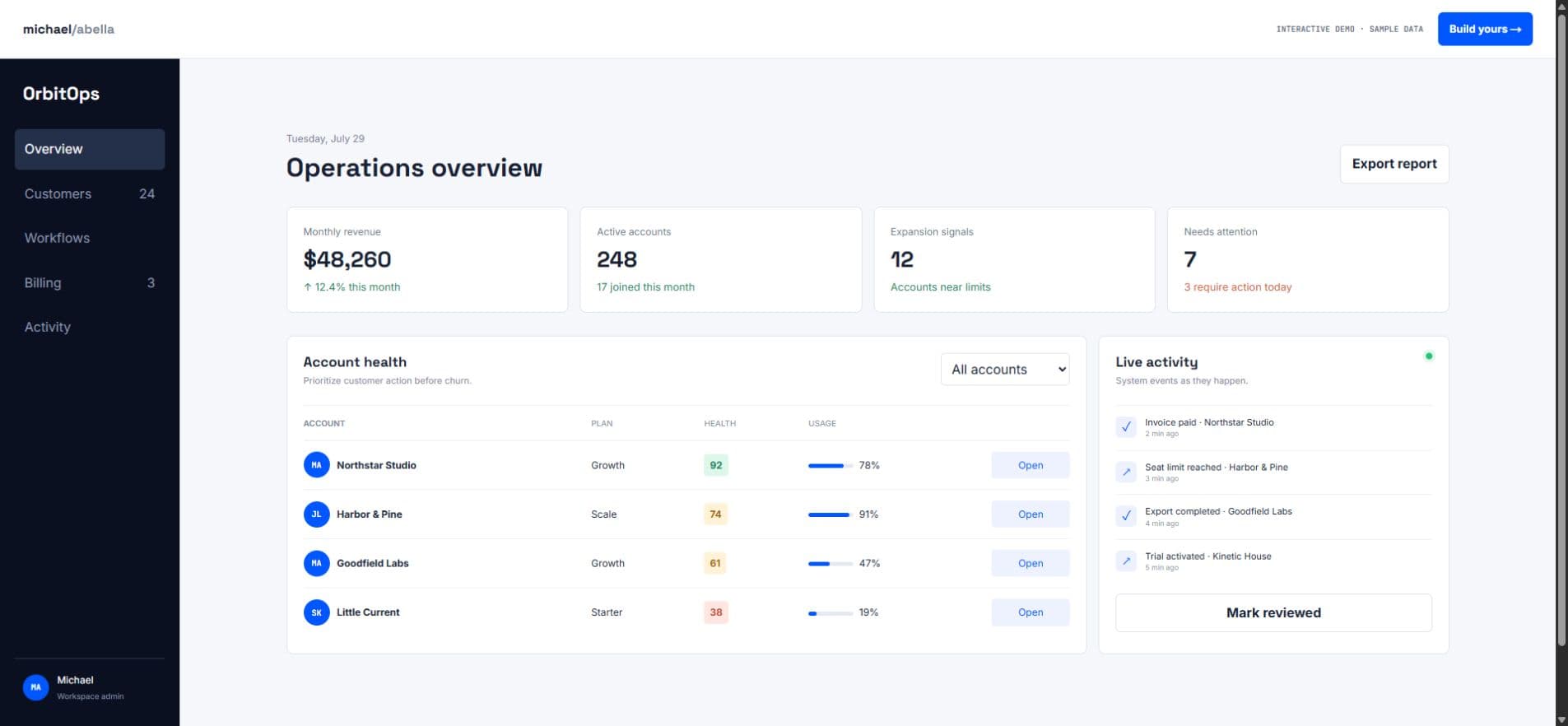The height and width of the screenshot is (726, 1568).
Task: Click the 'Invoice paid · Northstar Studio' event
Action: (x=1209, y=422)
